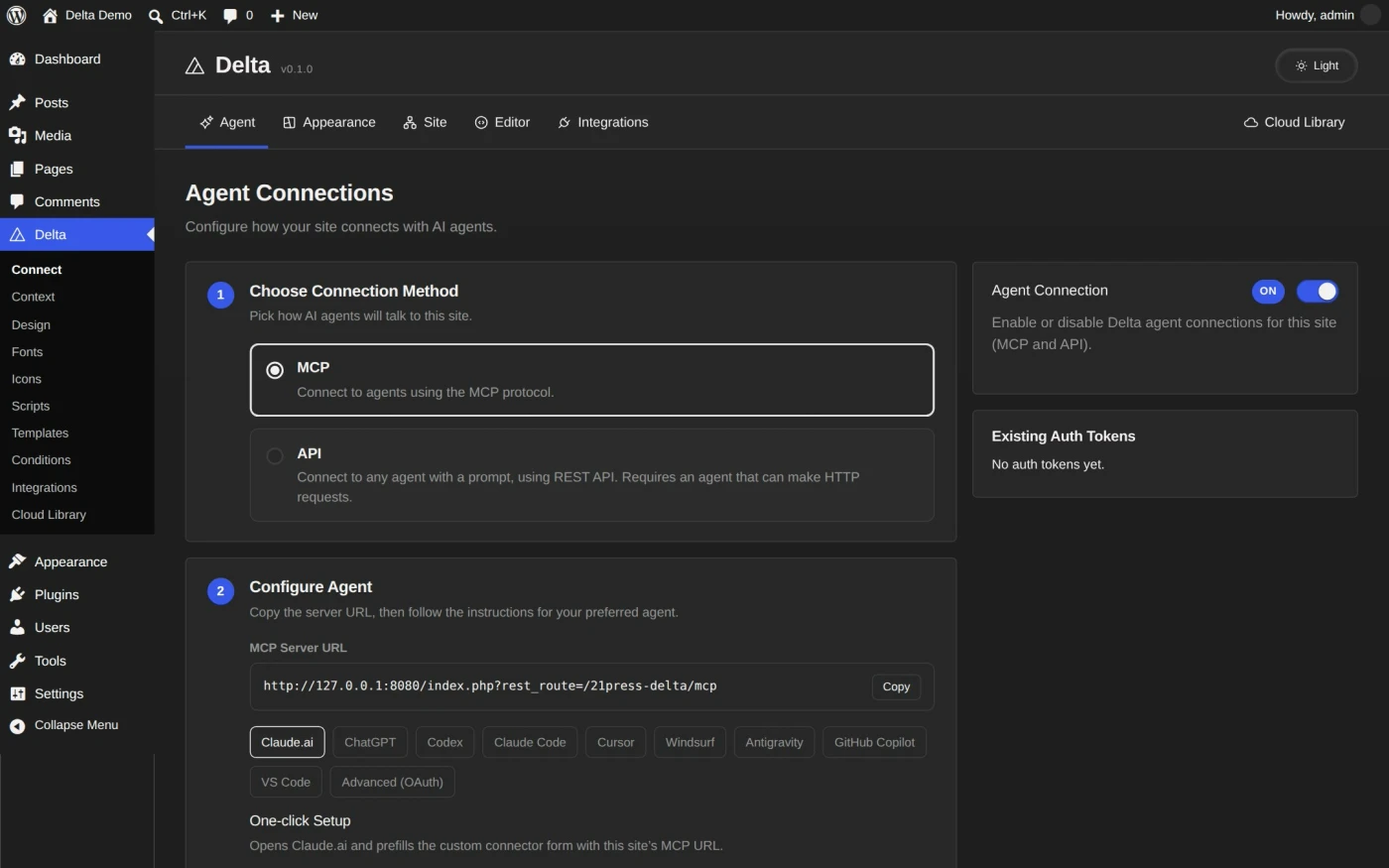Open comments bubble in admin bar
Screen dimensions: 1389x868
click(x=230, y=16)
